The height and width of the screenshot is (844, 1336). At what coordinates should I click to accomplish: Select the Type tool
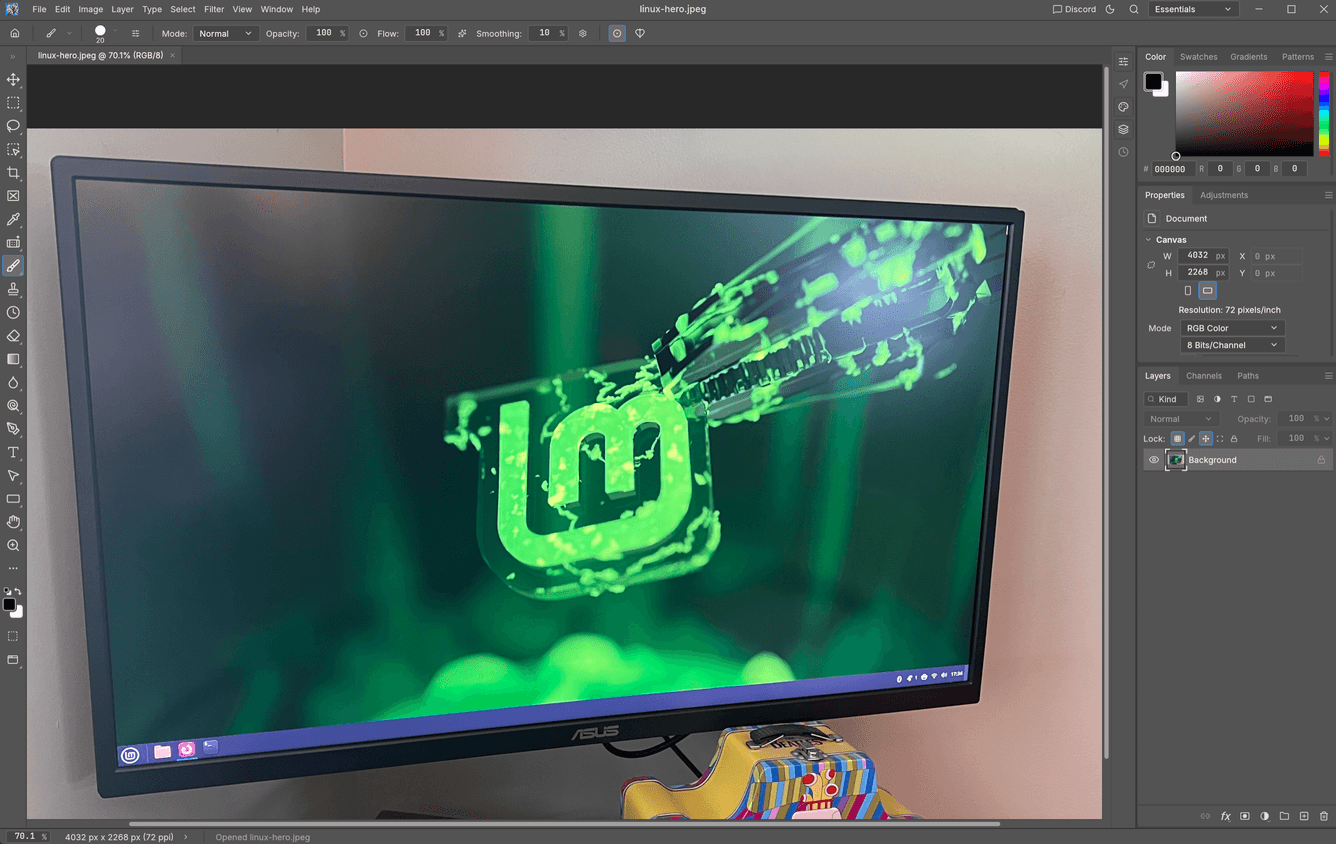pos(13,453)
